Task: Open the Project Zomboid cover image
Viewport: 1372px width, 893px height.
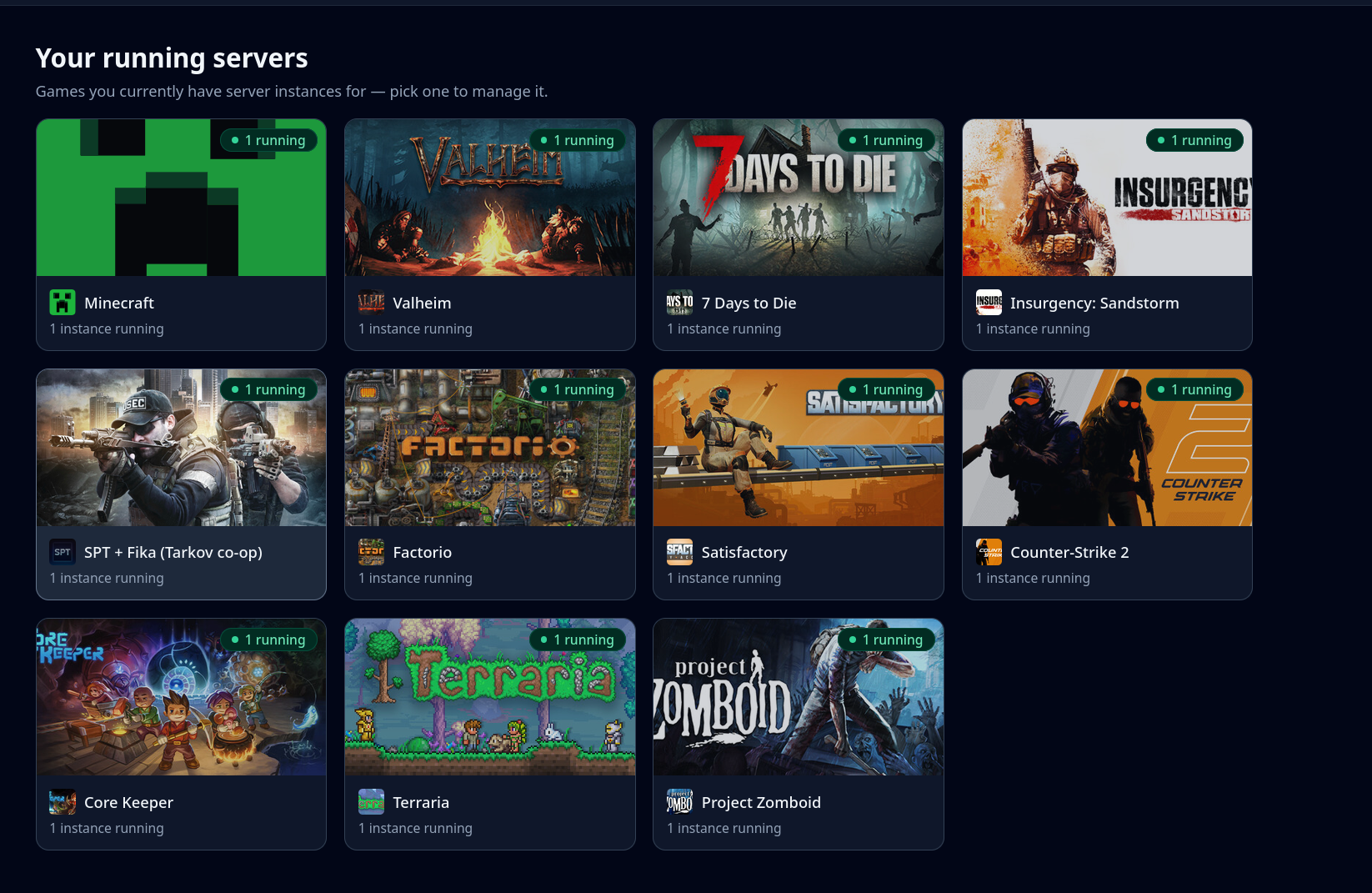Action: click(799, 697)
